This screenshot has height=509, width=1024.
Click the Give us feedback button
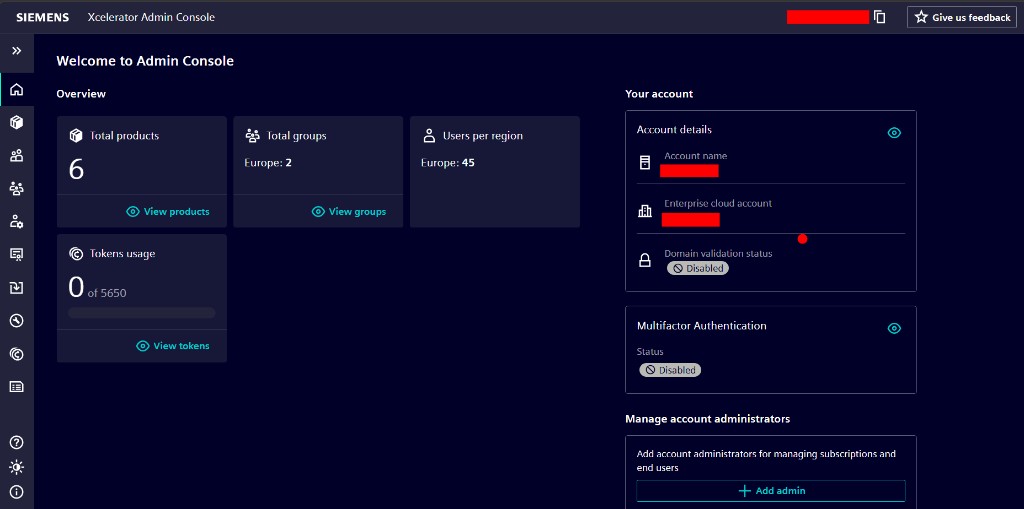coord(961,18)
